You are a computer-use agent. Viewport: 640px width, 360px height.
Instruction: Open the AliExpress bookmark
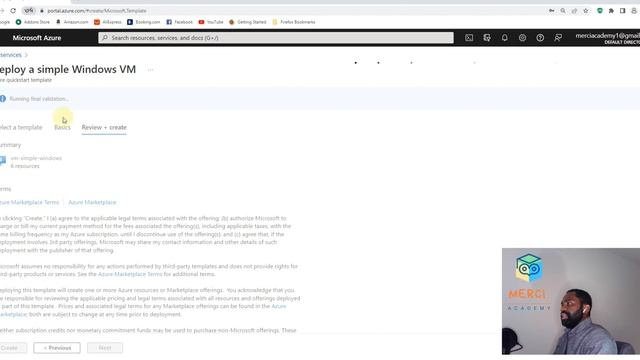tap(108, 22)
